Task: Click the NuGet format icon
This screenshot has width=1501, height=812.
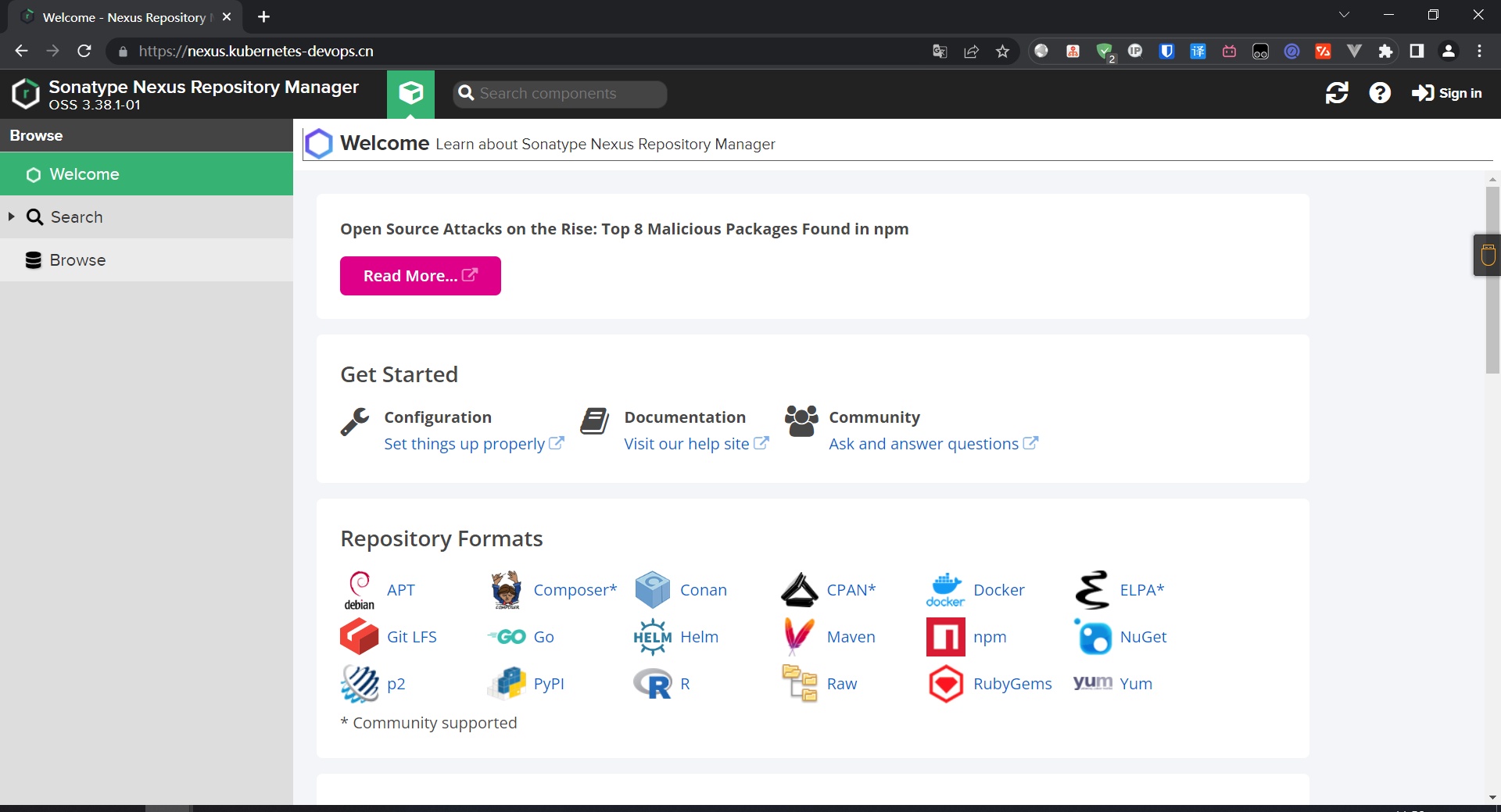Action: 1093,637
